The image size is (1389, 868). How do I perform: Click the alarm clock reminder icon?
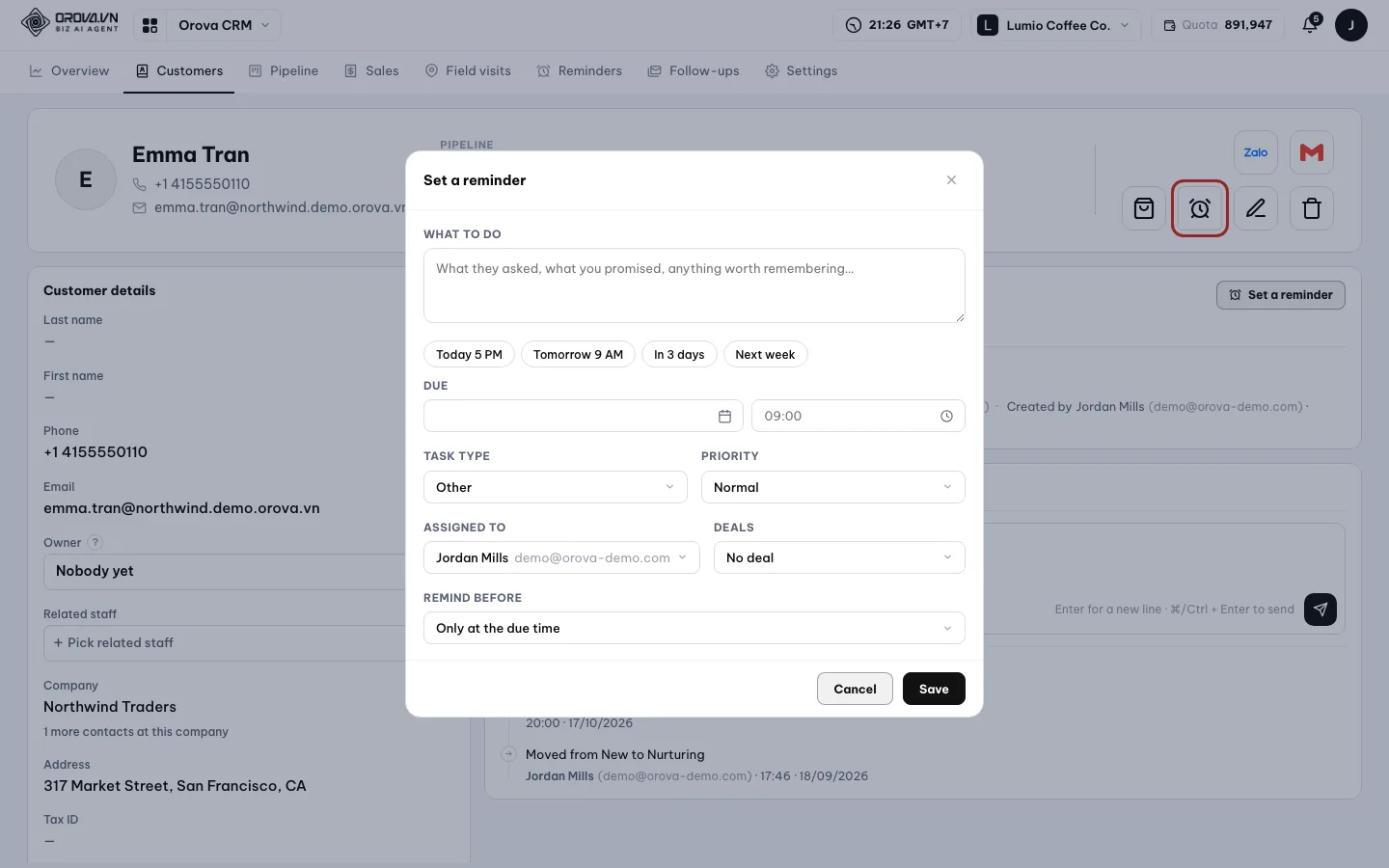click(x=1200, y=208)
